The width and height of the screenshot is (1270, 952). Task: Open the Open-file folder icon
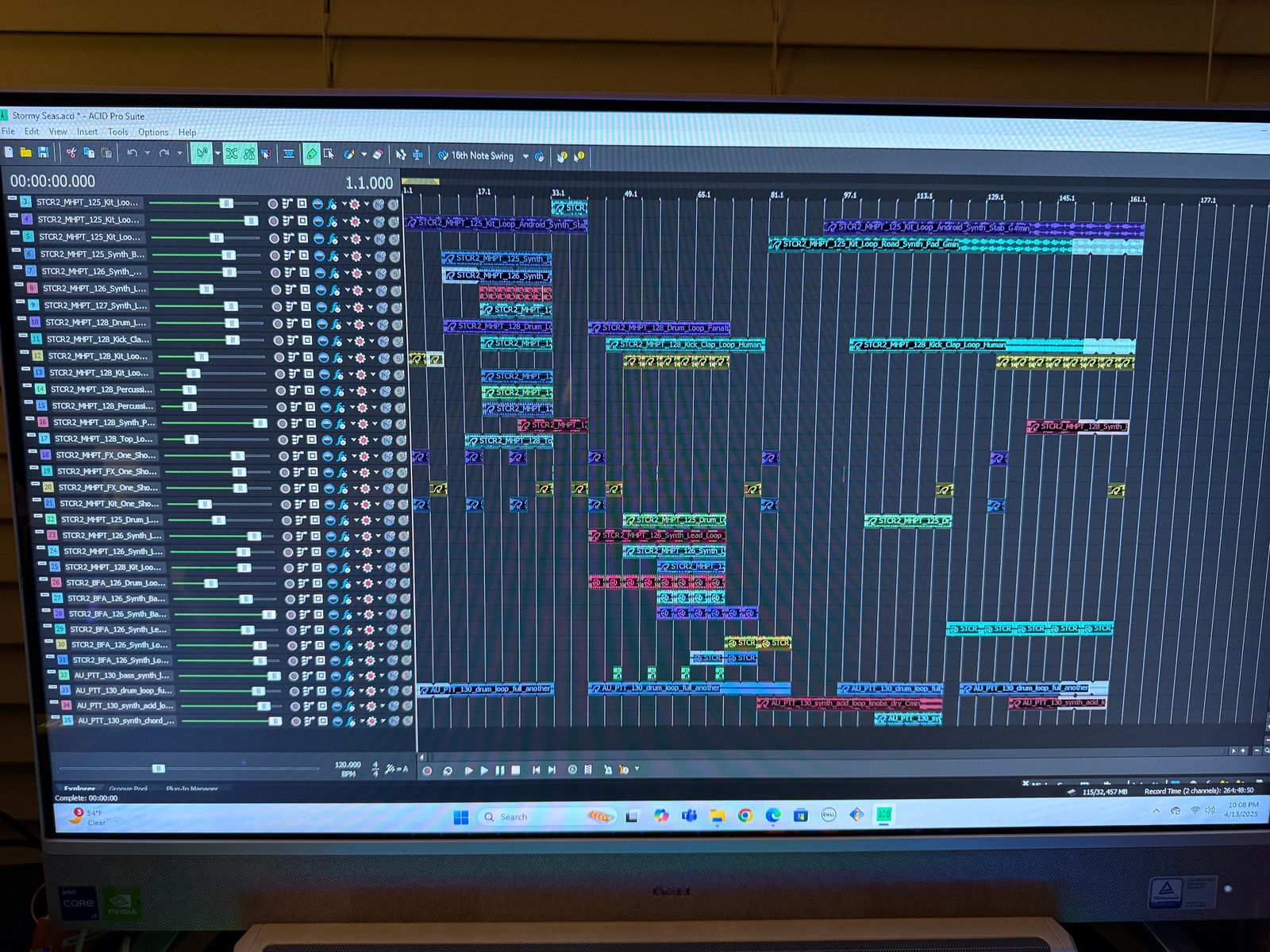point(26,152)
